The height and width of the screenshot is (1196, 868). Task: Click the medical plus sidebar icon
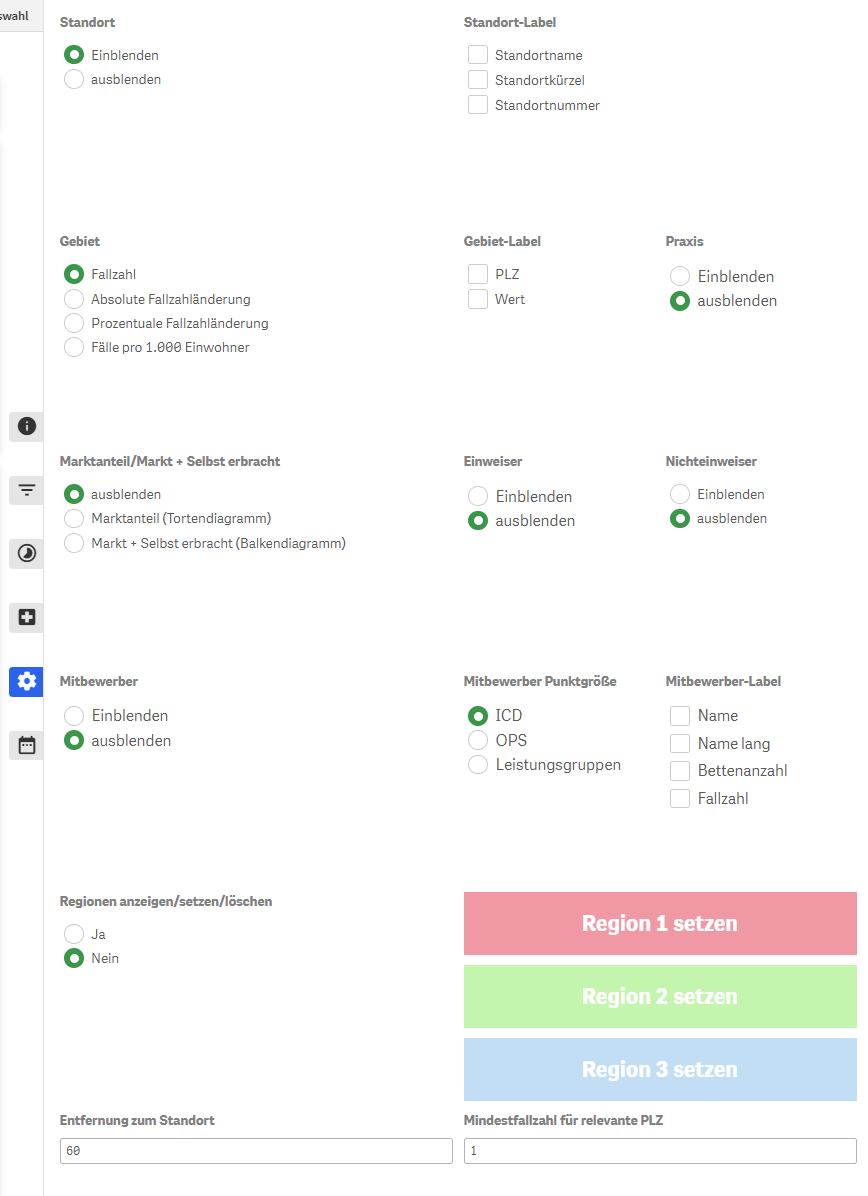tap(27, 617)
